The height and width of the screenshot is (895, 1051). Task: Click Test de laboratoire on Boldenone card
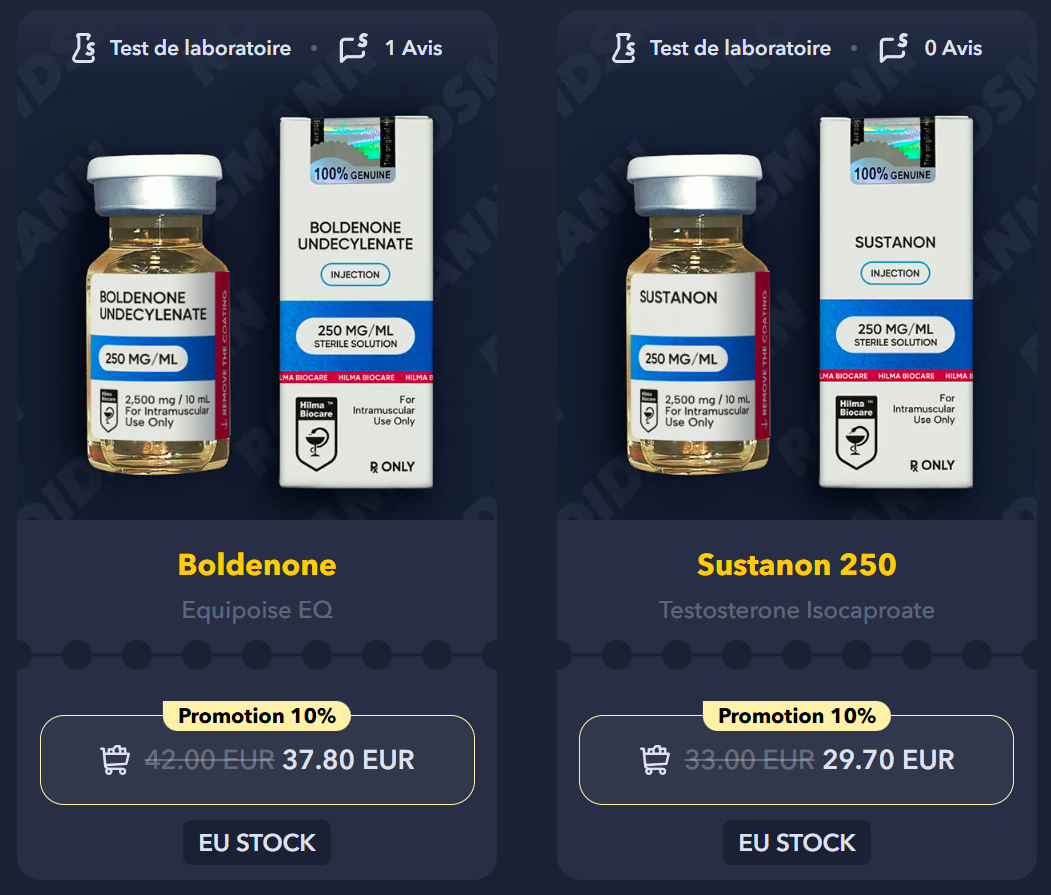(200, 48)
